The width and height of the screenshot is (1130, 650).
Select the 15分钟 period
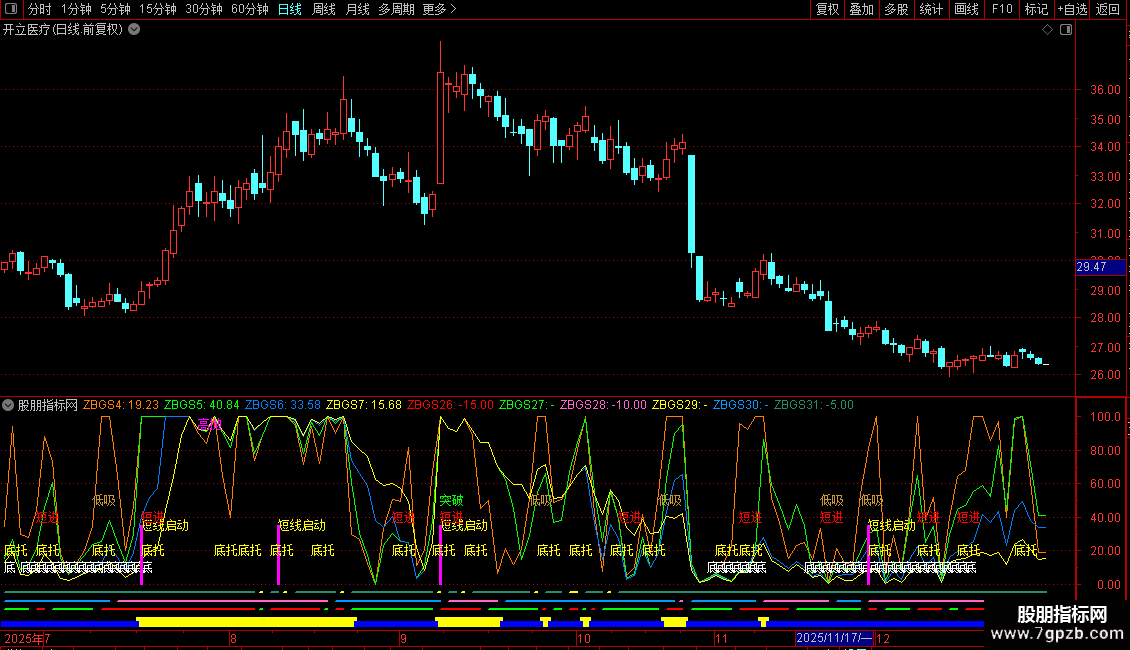pyautogui.click(x=158, y=9)
